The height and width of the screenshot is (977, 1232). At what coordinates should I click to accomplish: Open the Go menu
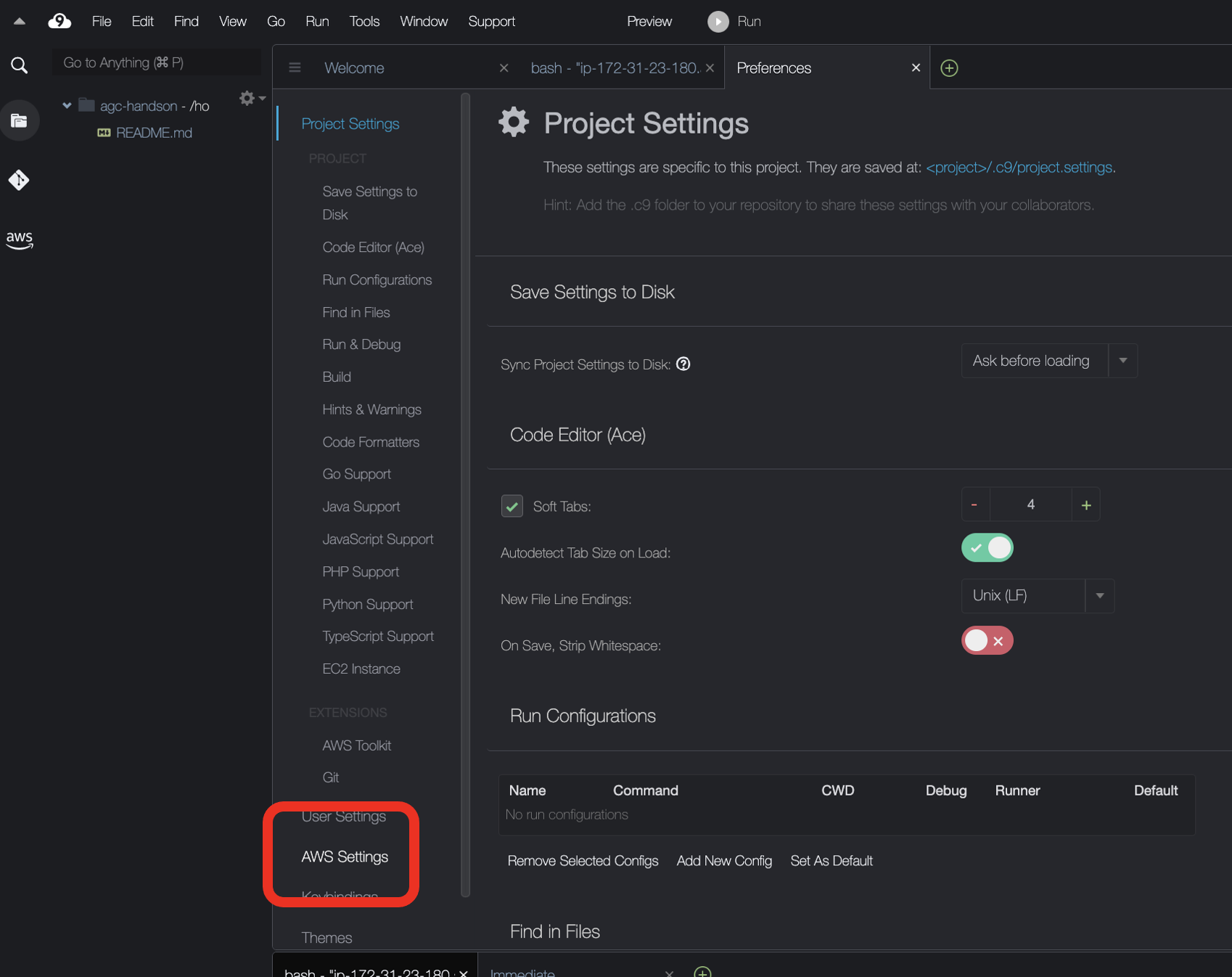click(276, 22)
